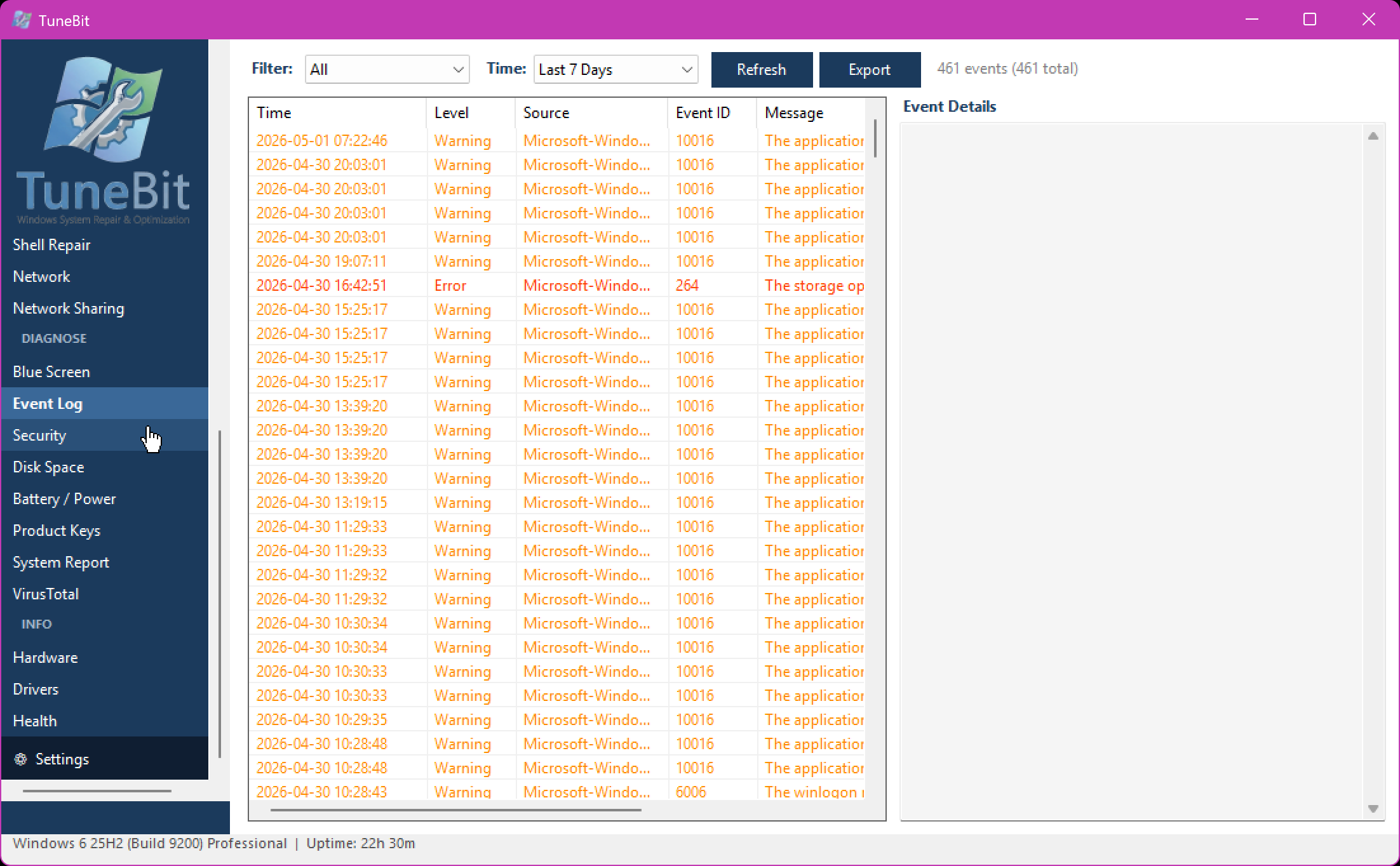Open the Network page
Image resolution: width=1400 pixels, height=866 pixels.
coord(105,276)
